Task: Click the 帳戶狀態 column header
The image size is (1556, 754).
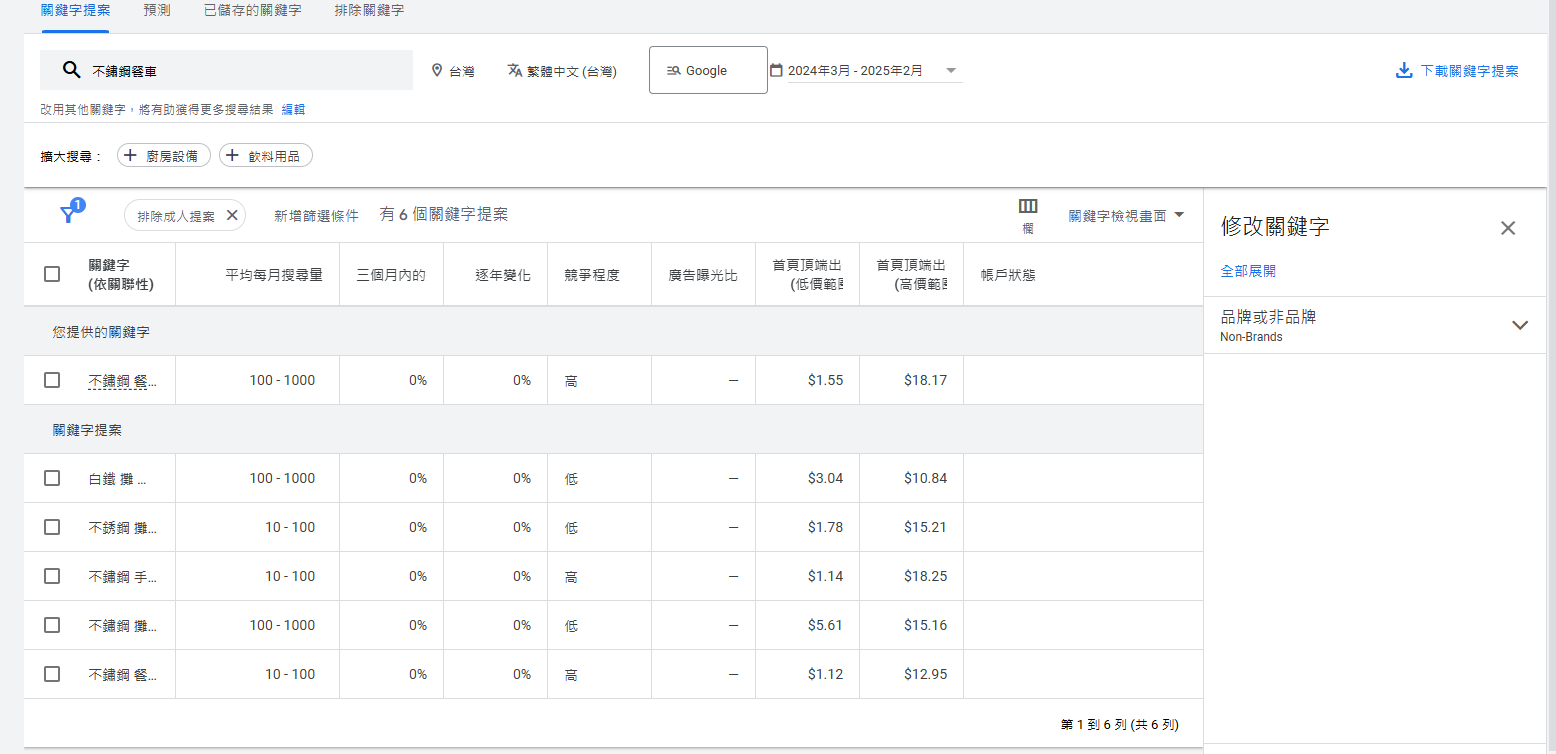Action: [1008, 274]
